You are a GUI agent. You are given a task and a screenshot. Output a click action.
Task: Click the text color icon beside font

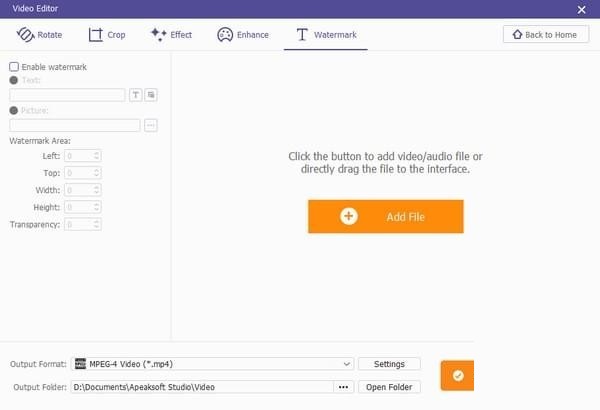tap(151, 95)
